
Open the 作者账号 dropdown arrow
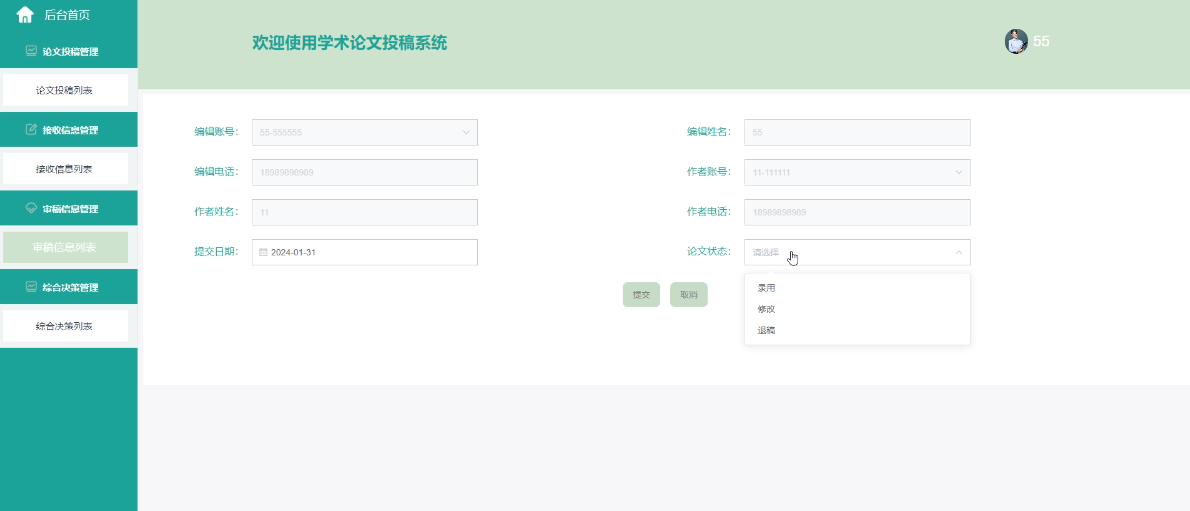pos(959,172)
